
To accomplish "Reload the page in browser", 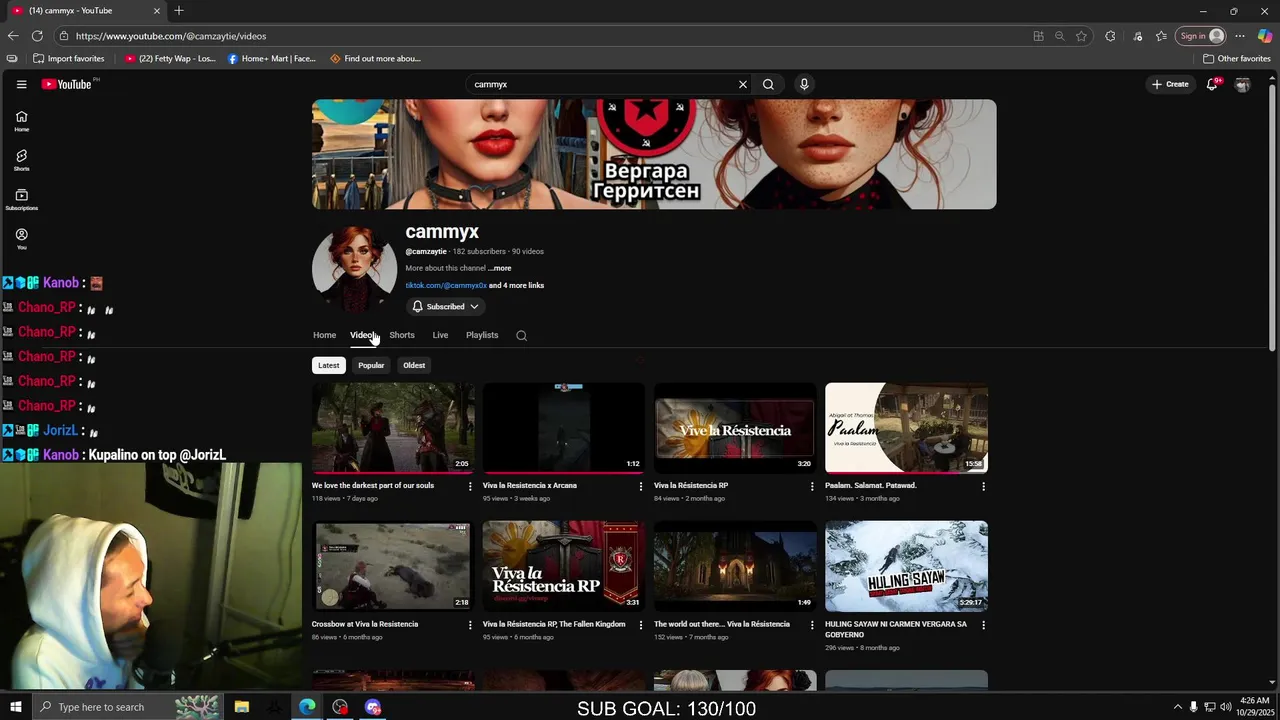I will (x=37, y=36).
